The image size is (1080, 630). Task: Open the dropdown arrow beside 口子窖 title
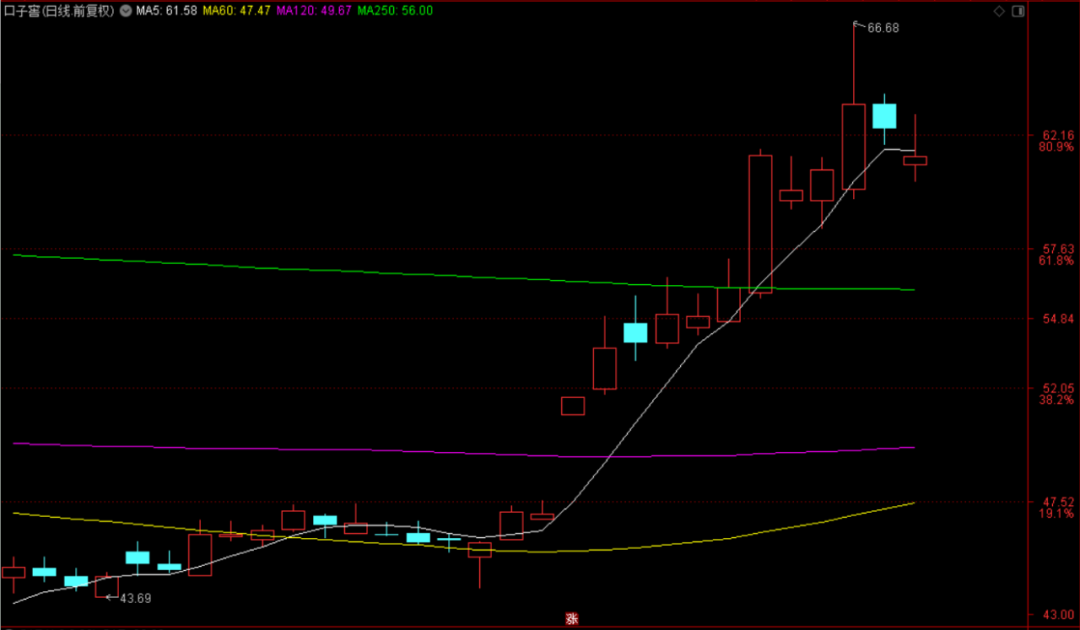coord(126,11)
